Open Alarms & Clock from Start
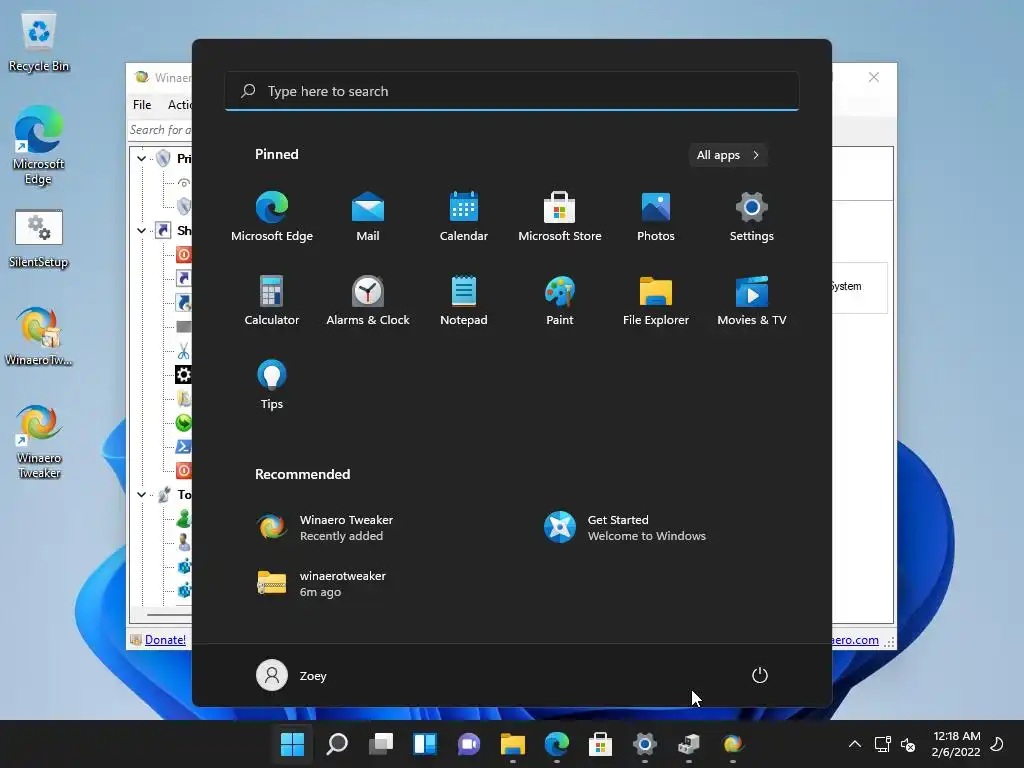The width and height of the screenshot is (1024, 768). coord(368,300)
